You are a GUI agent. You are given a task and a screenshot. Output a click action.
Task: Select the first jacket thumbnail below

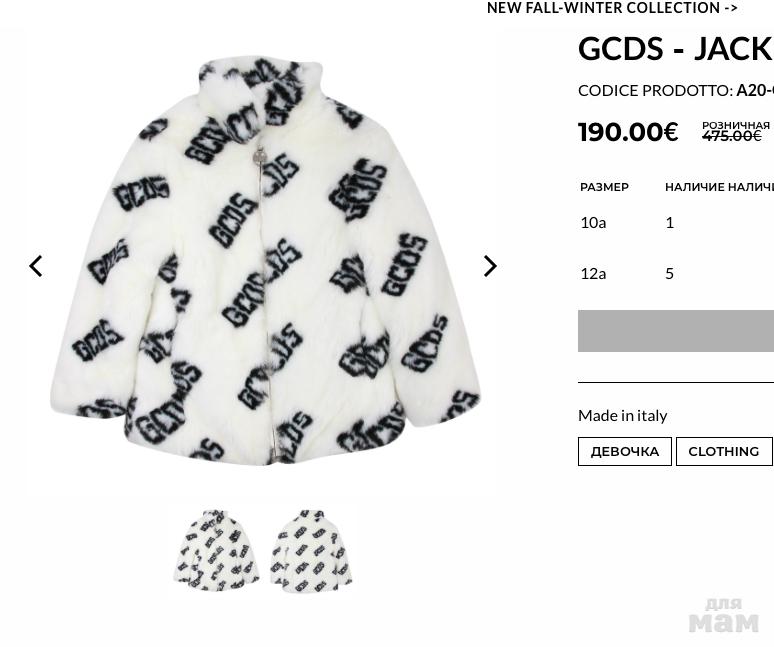pos(216,551)
